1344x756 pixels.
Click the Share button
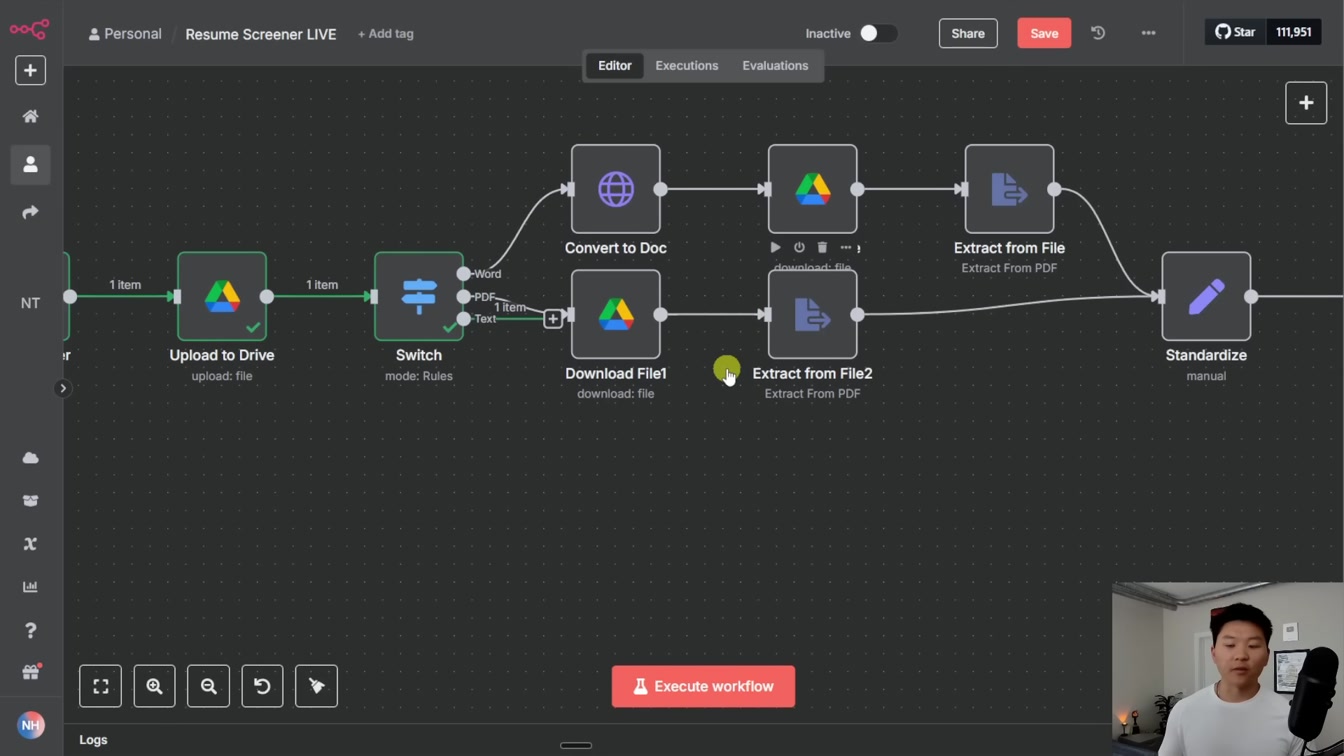pos(968,33)
